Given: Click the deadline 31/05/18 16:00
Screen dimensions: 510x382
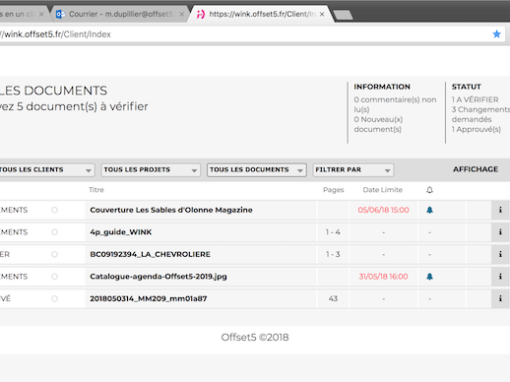Looking at the screenshot, I should [x=383, y=276].
